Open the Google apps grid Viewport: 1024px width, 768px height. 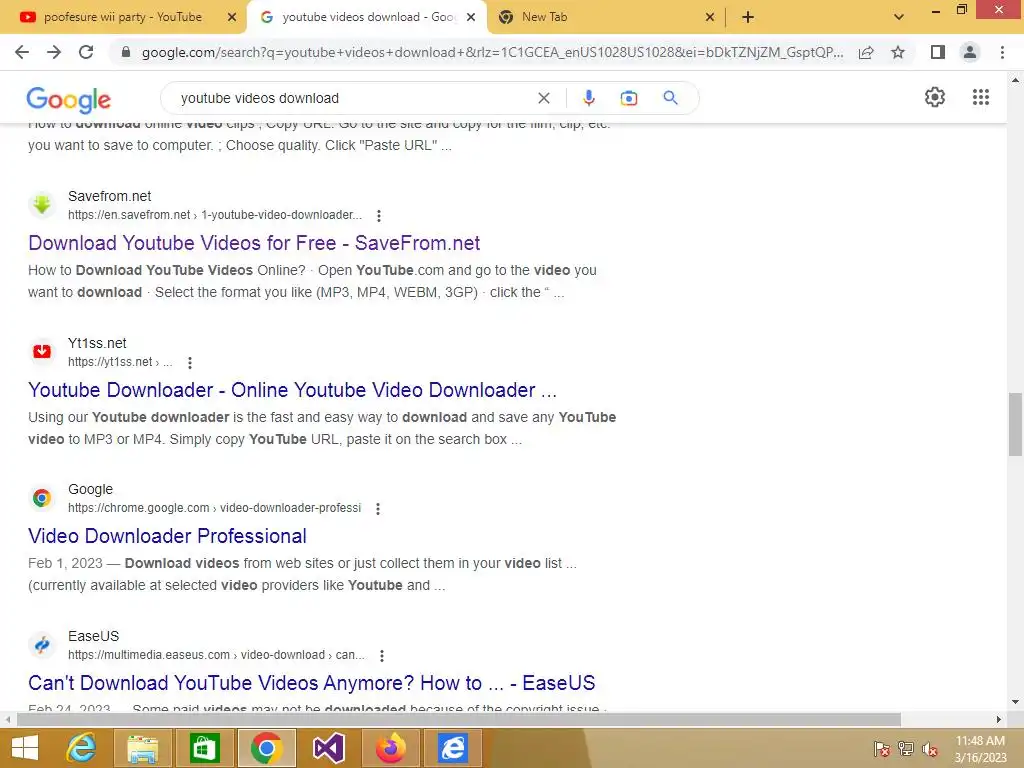point(981,97)
